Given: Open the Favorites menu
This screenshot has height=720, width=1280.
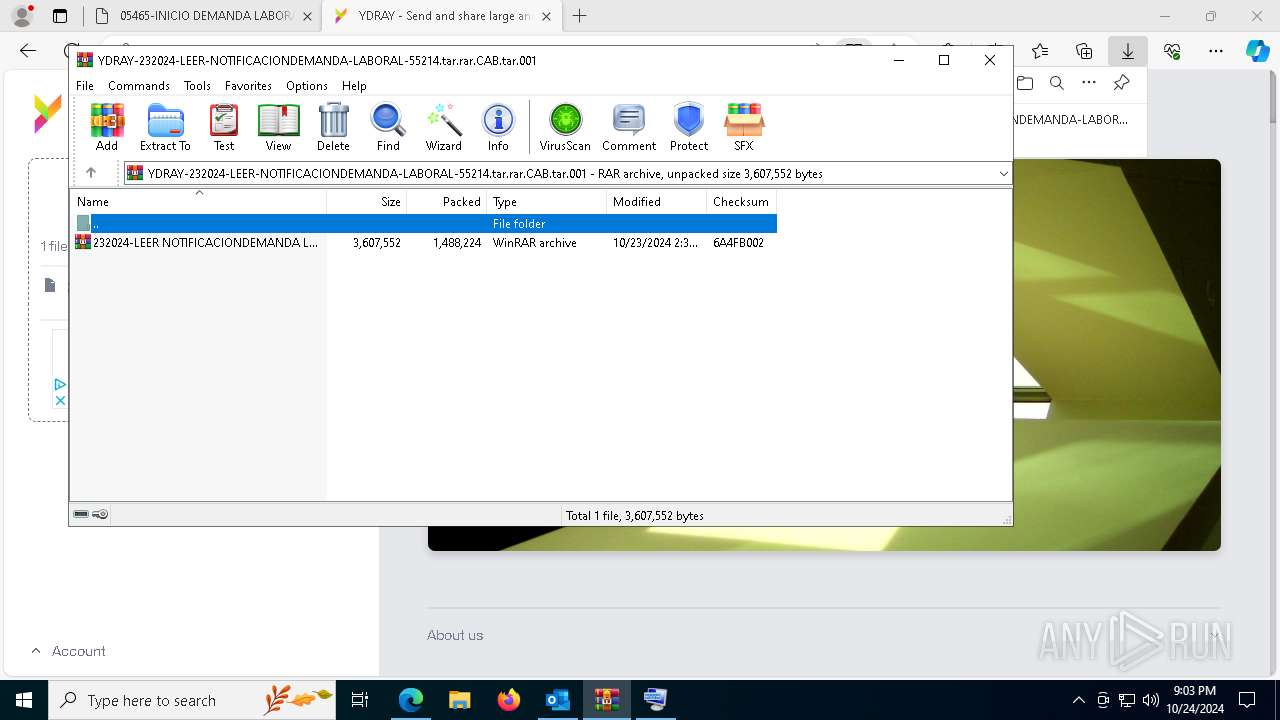Looking at the screenshot, I should (x=248, y=86).
